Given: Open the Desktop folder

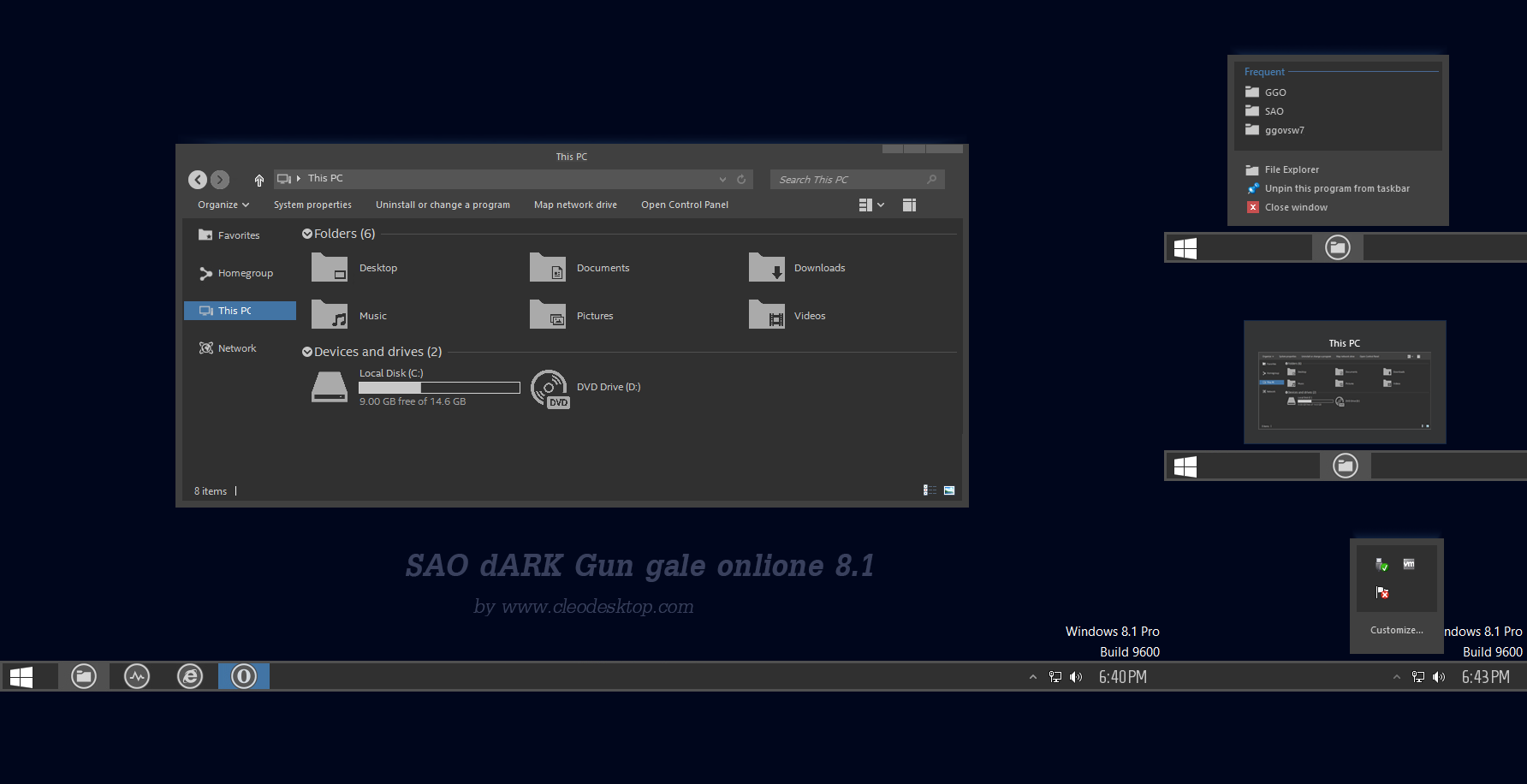Looking at the screenshot, I should point(354,268).
